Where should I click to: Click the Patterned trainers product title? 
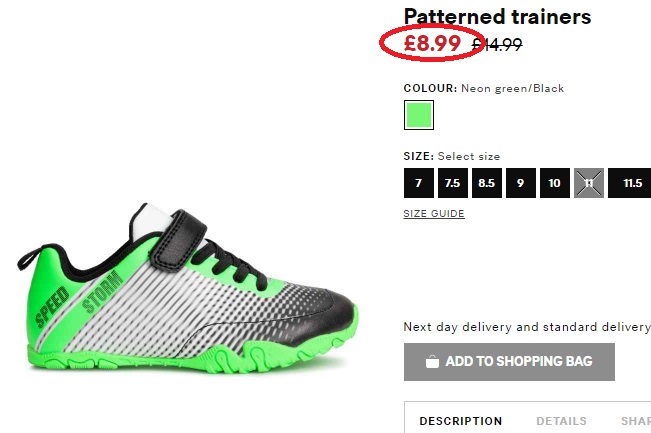(x=497, y=17)
